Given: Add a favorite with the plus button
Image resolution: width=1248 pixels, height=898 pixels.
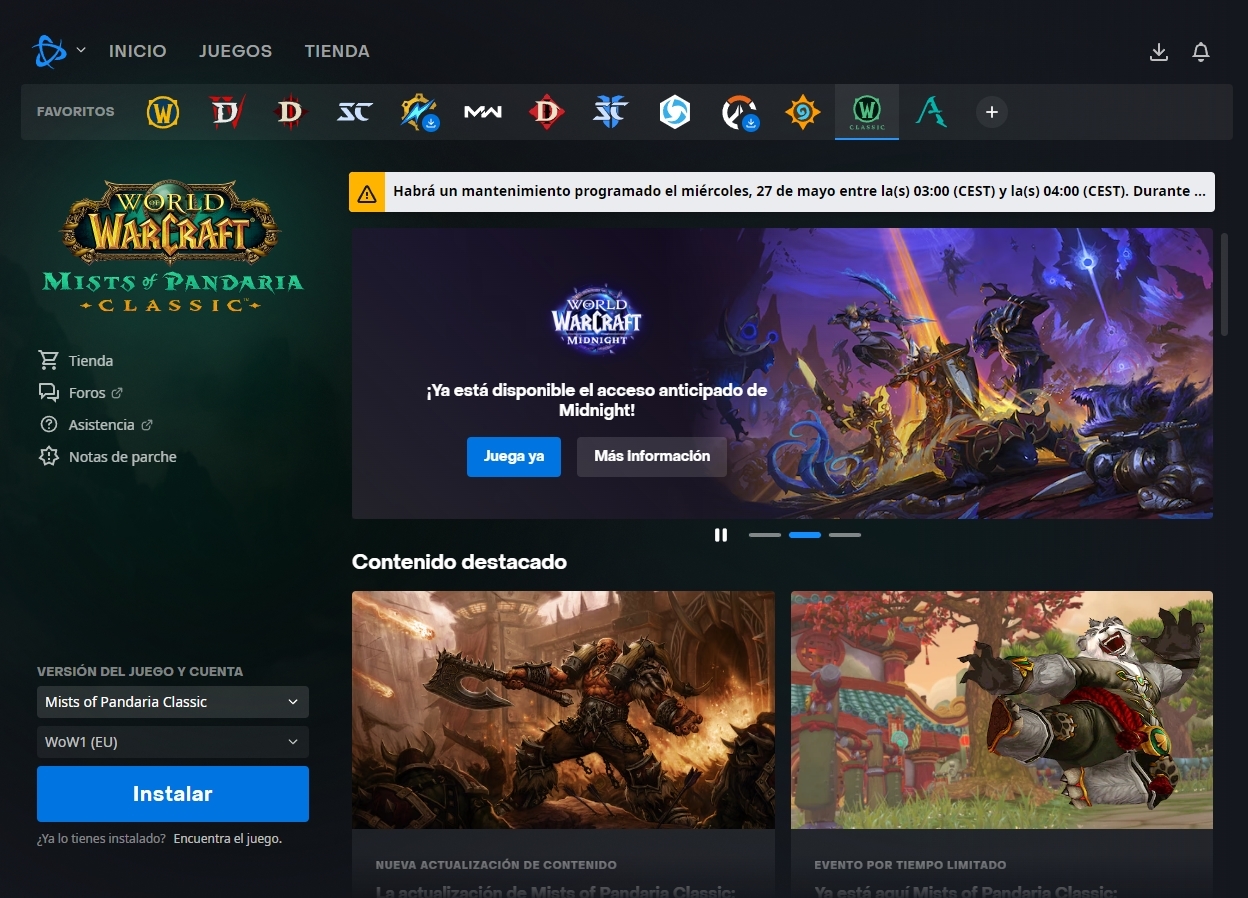Looking at the screenshot, I should coord(992,112).
